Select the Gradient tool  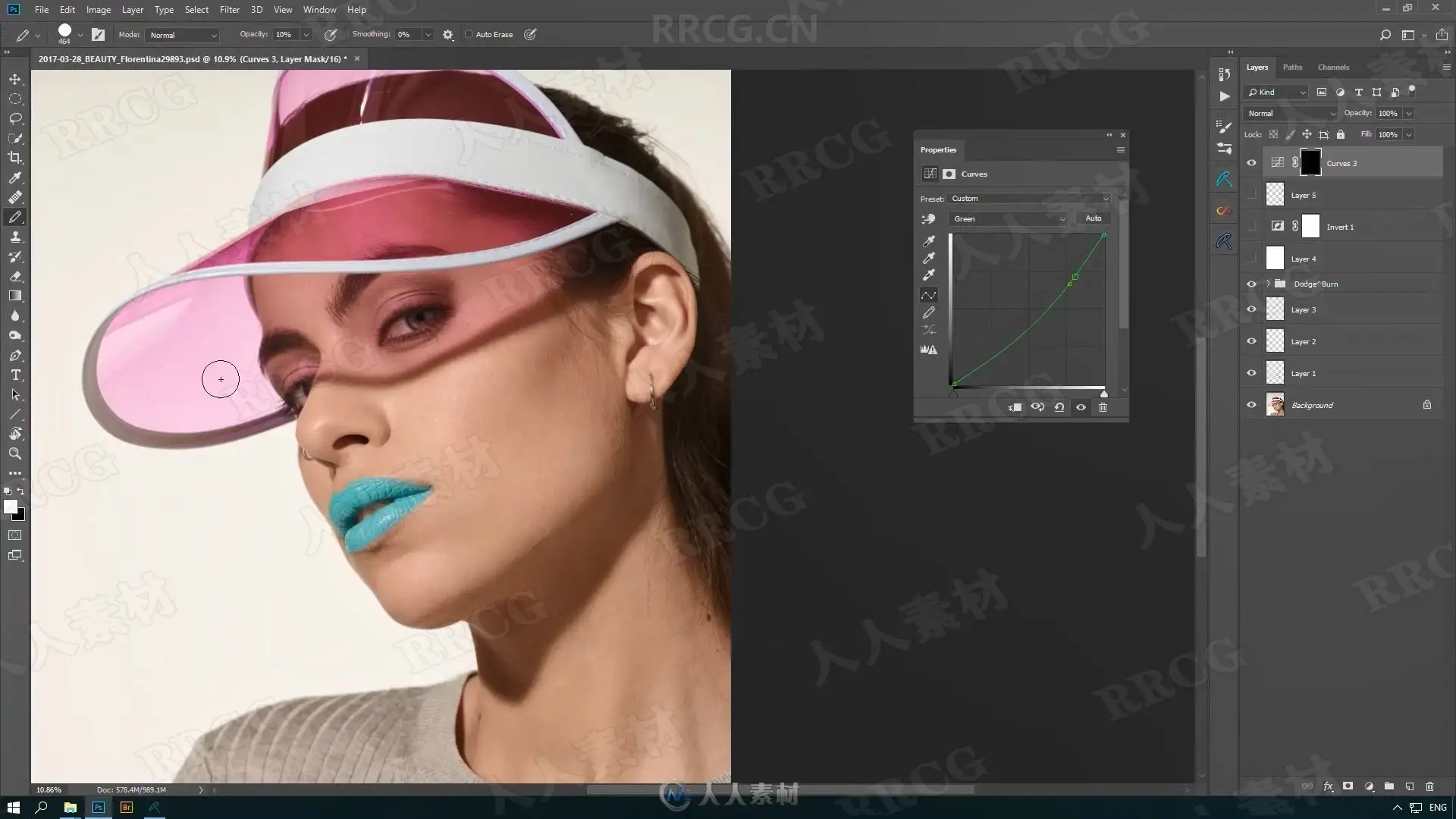pyautogui.click(x=15, y=296)
